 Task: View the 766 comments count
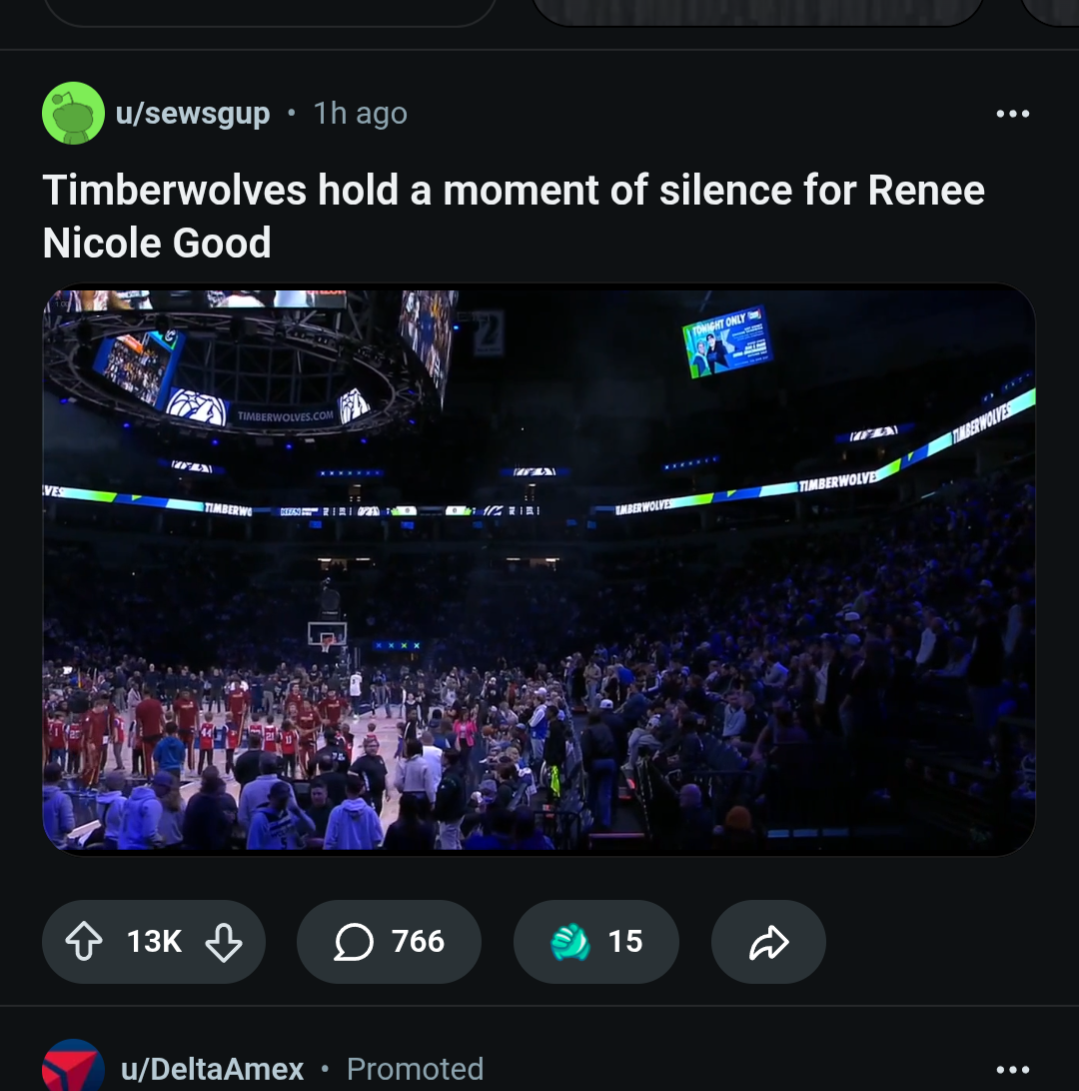417,942
